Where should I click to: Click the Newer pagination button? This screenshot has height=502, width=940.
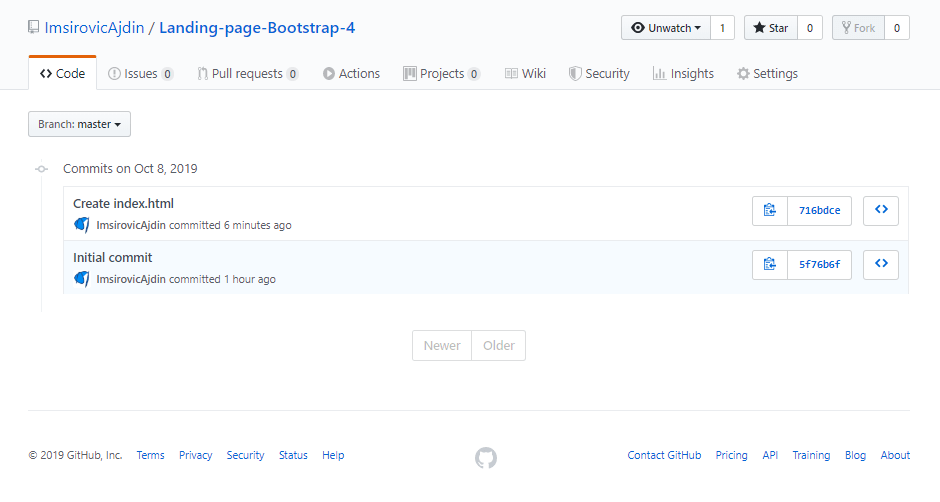[442, 345]
